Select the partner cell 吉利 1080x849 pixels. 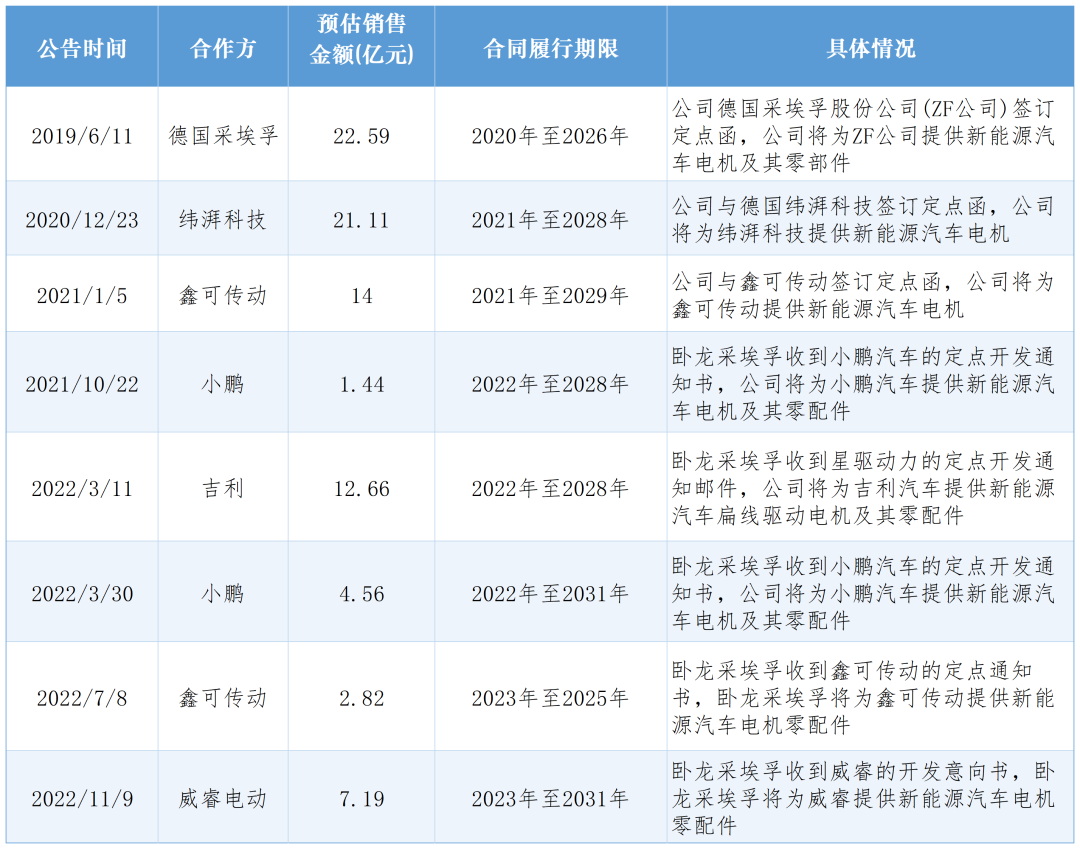tap(223, 489)
